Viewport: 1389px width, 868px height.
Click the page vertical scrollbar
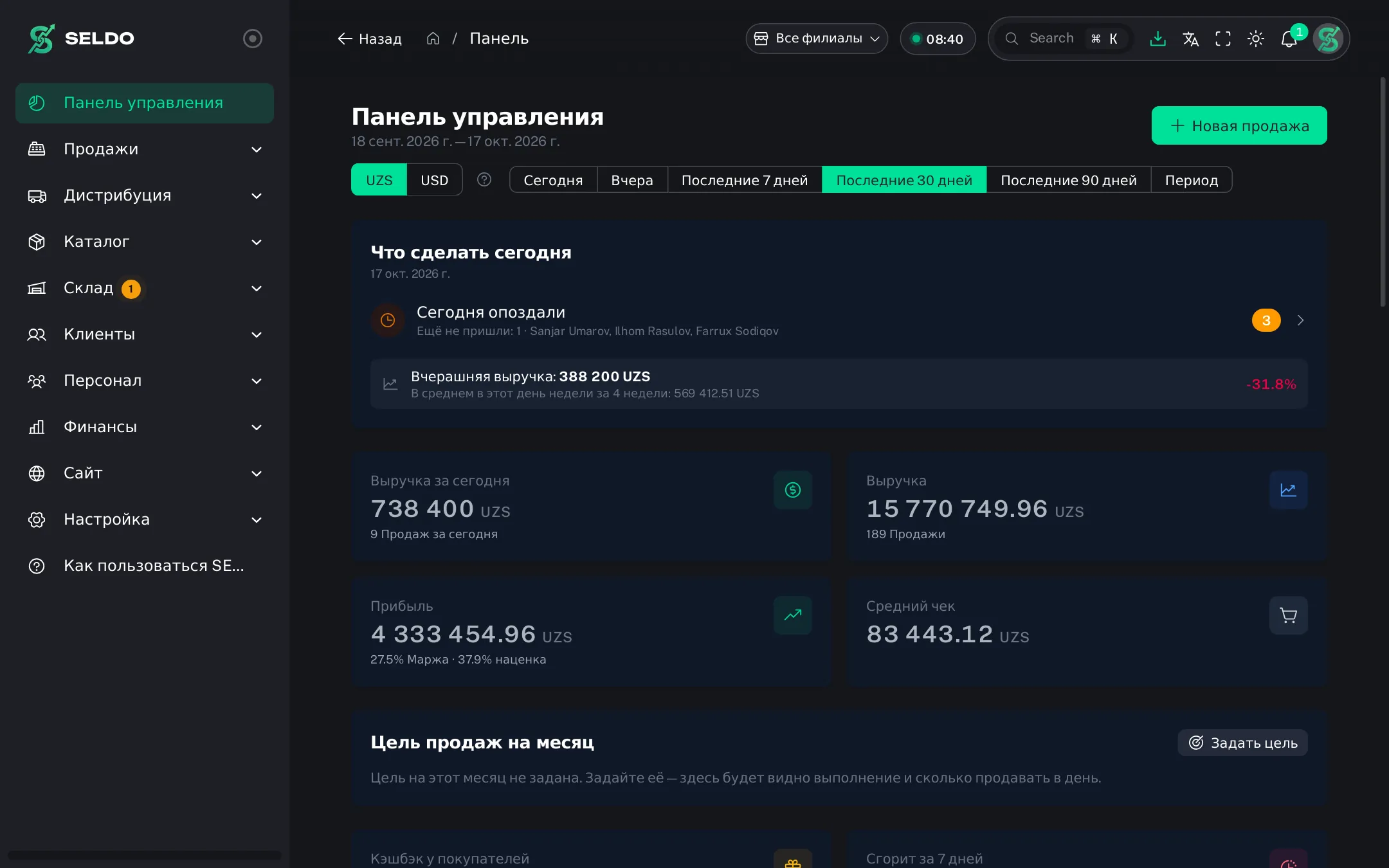[1383, 192]
